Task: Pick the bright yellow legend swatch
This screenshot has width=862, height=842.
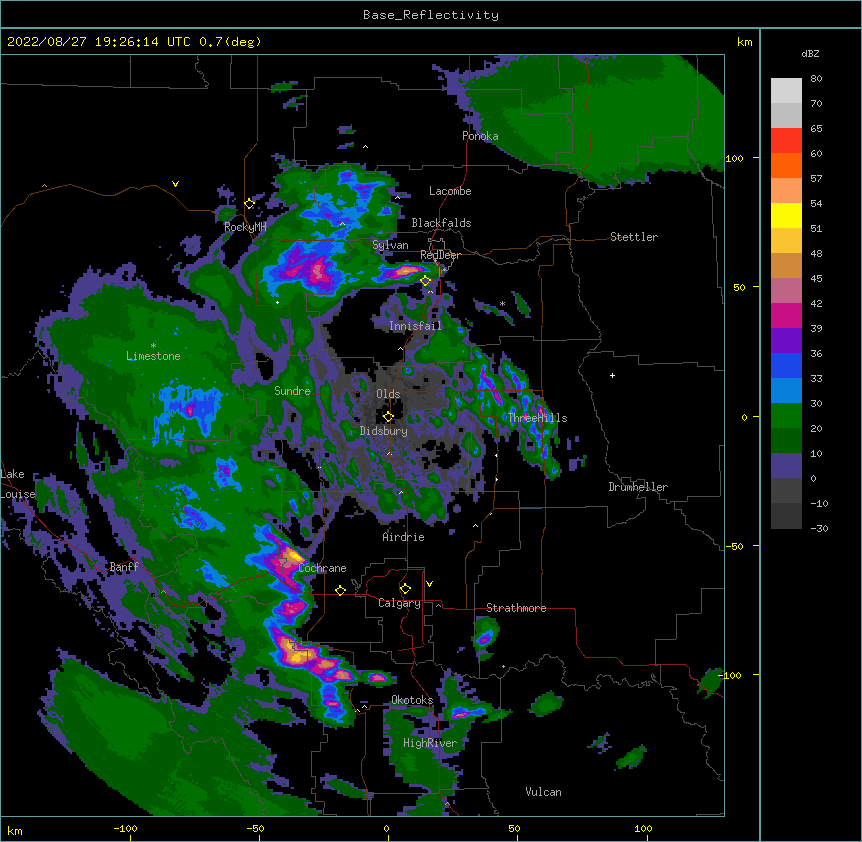Action: pos(786,215)
